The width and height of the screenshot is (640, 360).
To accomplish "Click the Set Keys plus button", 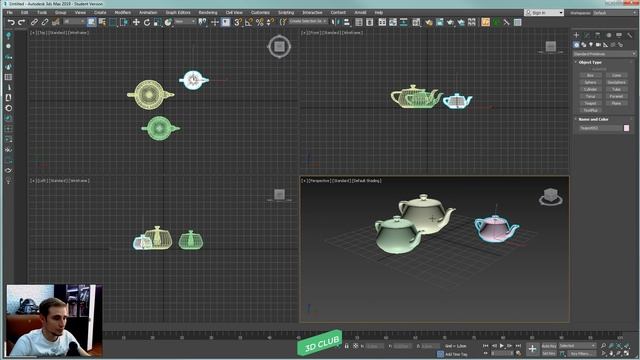I will pos(532,349).
